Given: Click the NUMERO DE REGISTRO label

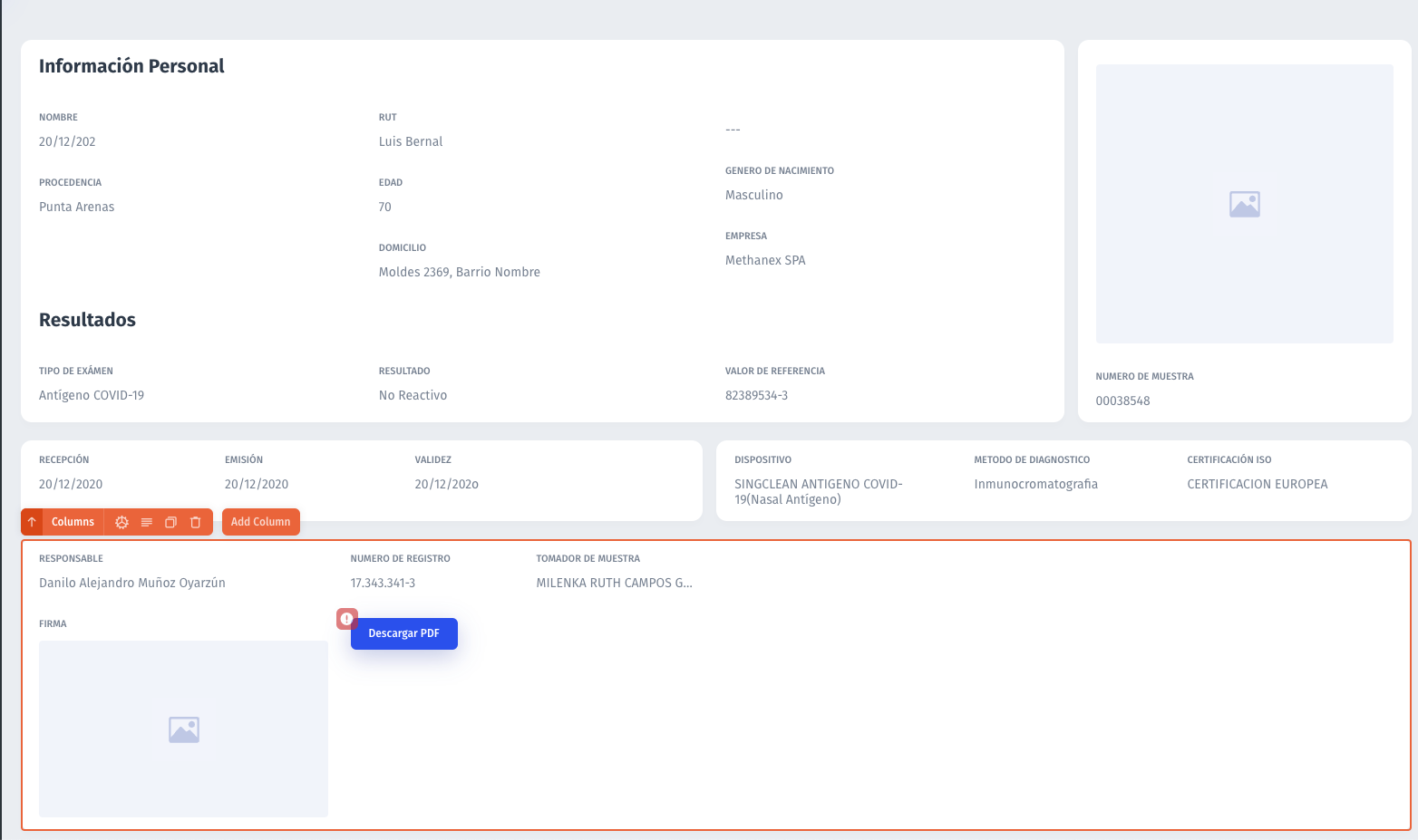Looking at the screenshot, I should pyautogui.click(x=401, y=558).
